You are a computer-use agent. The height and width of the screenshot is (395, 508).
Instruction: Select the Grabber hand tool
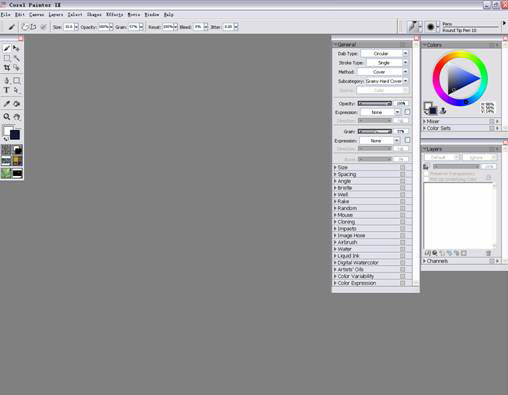tap(17, 117)
